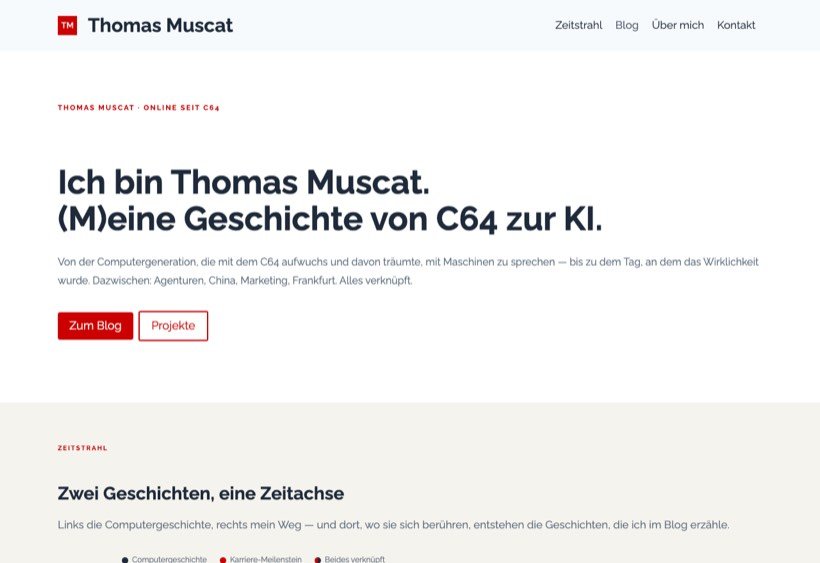Click the 'THOMAS MUSCAT · ONLINE SEIT C64' tagline

click(139, 108)
